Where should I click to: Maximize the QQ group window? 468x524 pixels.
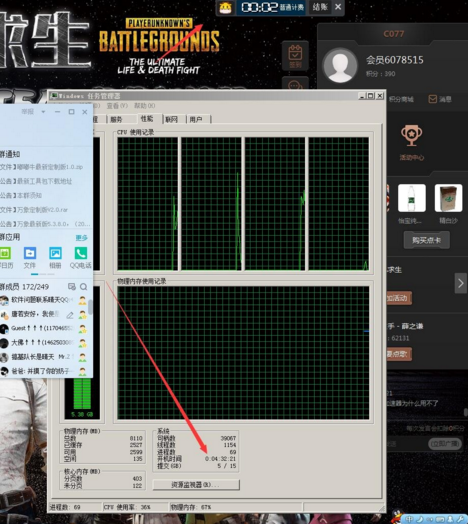pos(71,112)
